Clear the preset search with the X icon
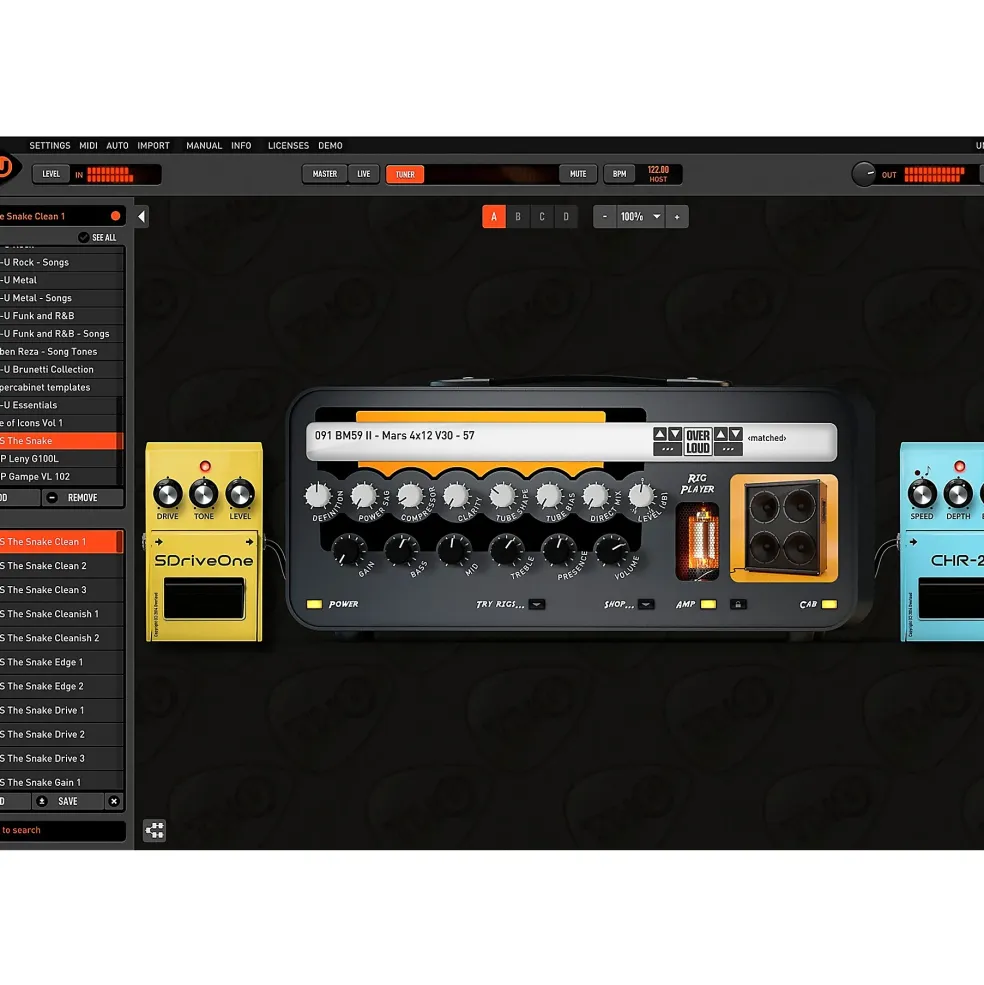 (114, 801)
